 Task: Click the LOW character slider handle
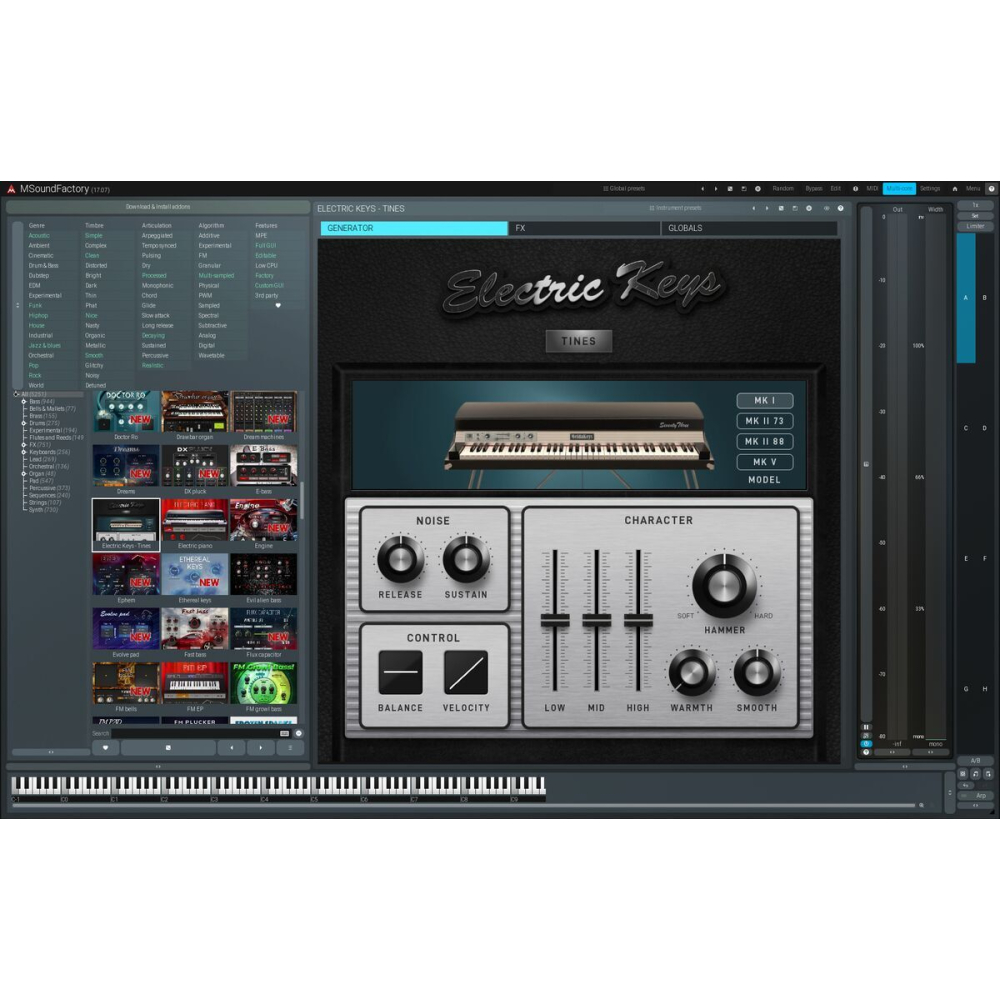[555, 619]
